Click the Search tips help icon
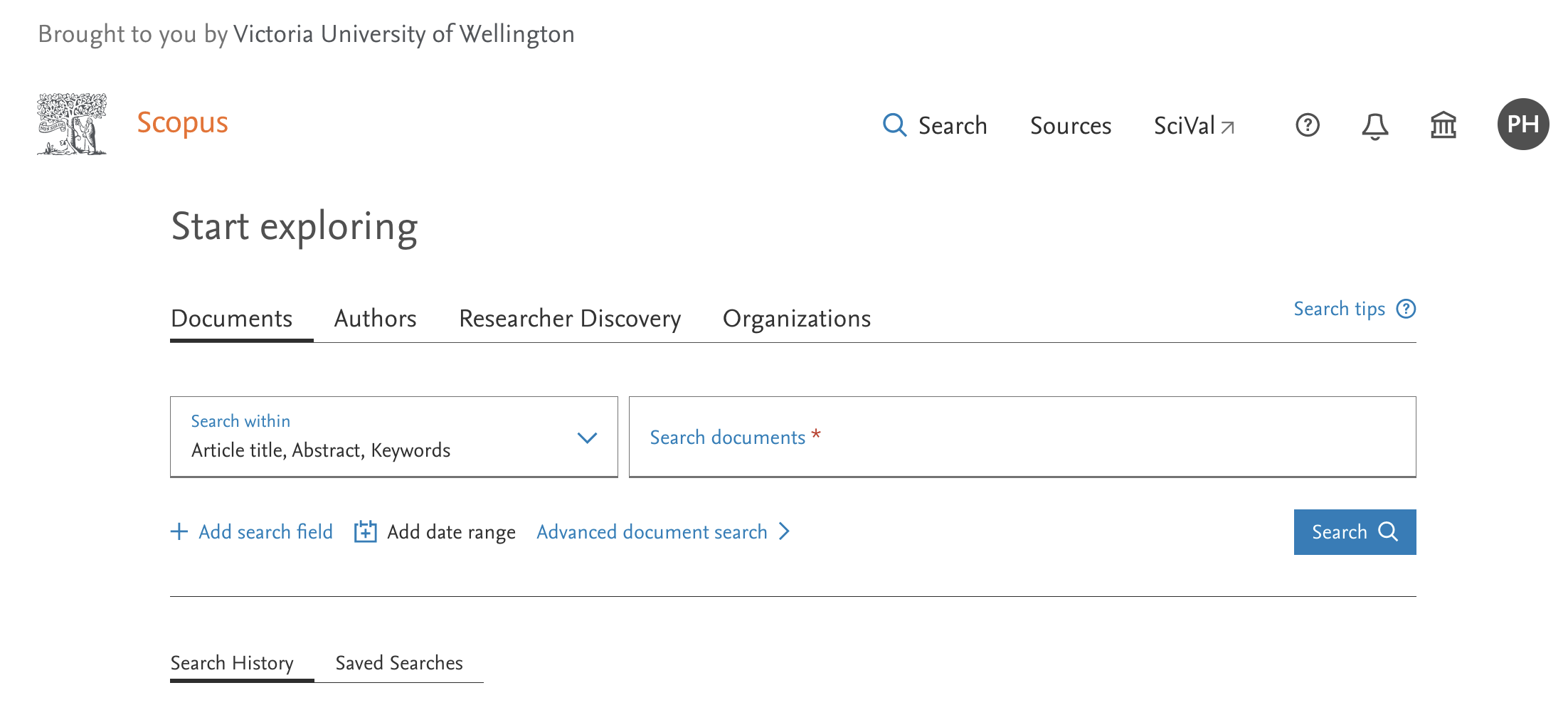Image resolution: width=1568 pixels, height=710 pixels. [x=1406, y=309]
